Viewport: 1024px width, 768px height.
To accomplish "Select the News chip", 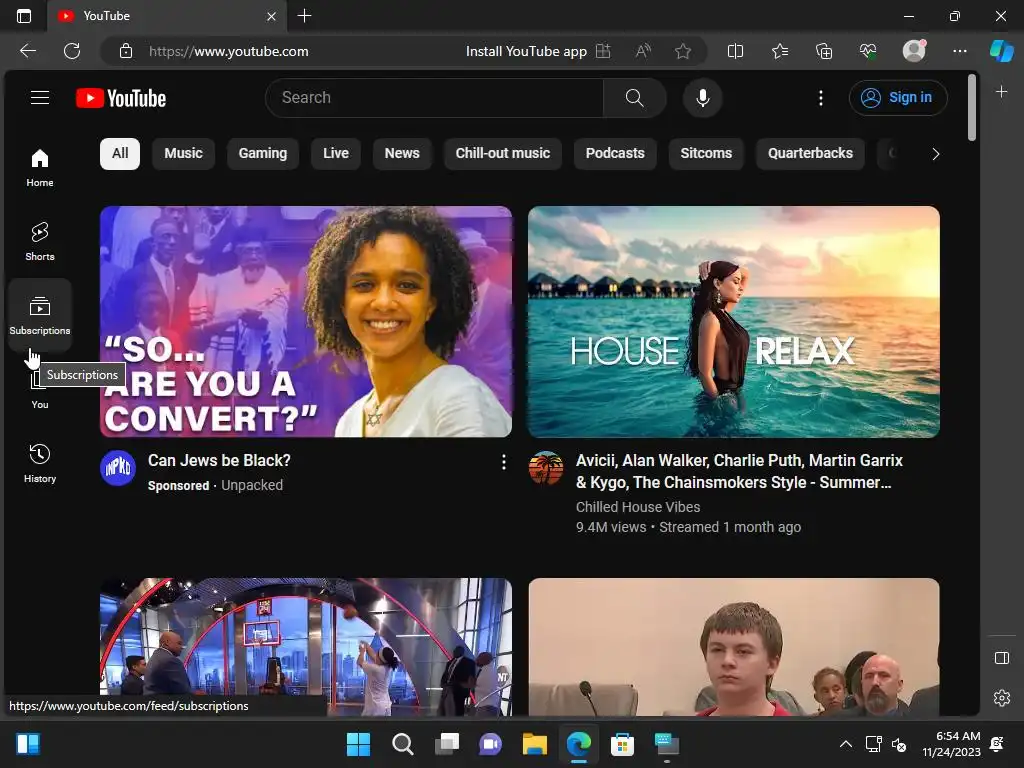I will point(402,153).
